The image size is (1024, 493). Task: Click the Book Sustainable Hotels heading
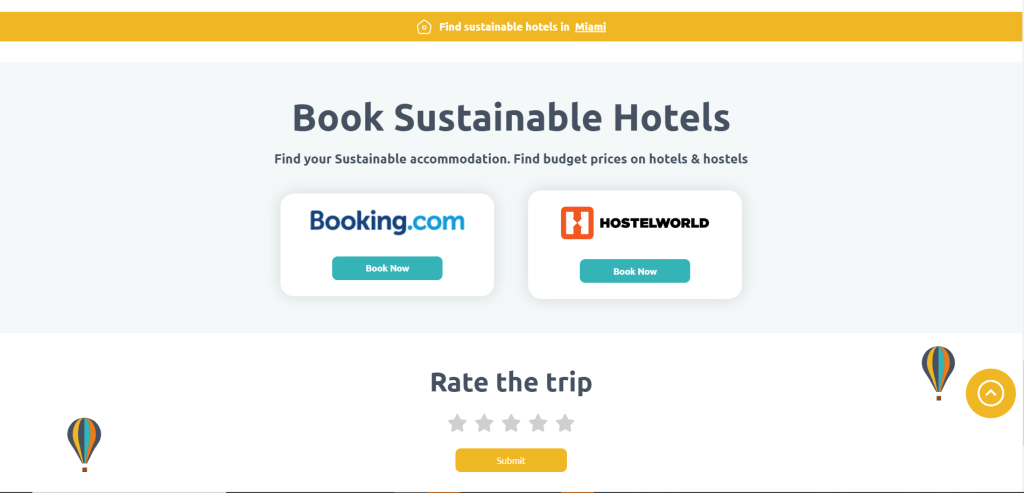point(511,118)
